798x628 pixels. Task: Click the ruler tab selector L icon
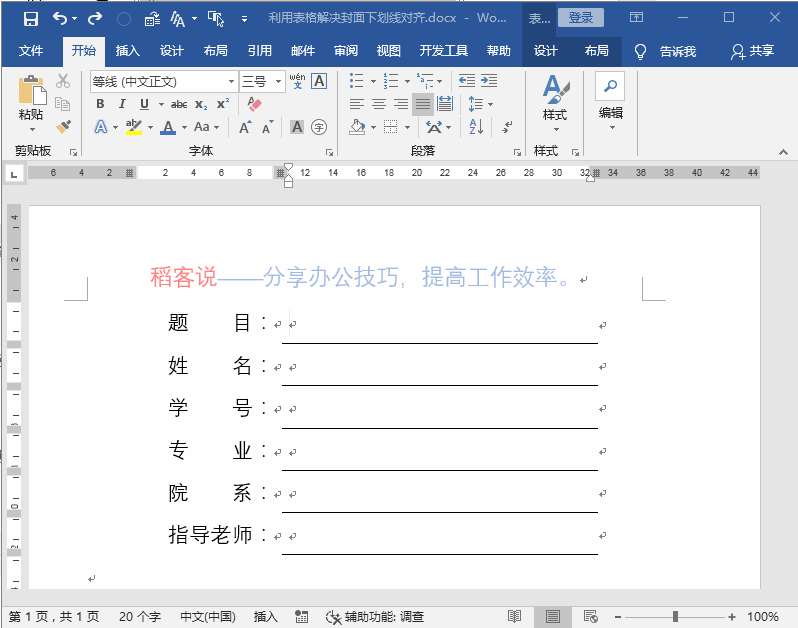click(14, 175)
